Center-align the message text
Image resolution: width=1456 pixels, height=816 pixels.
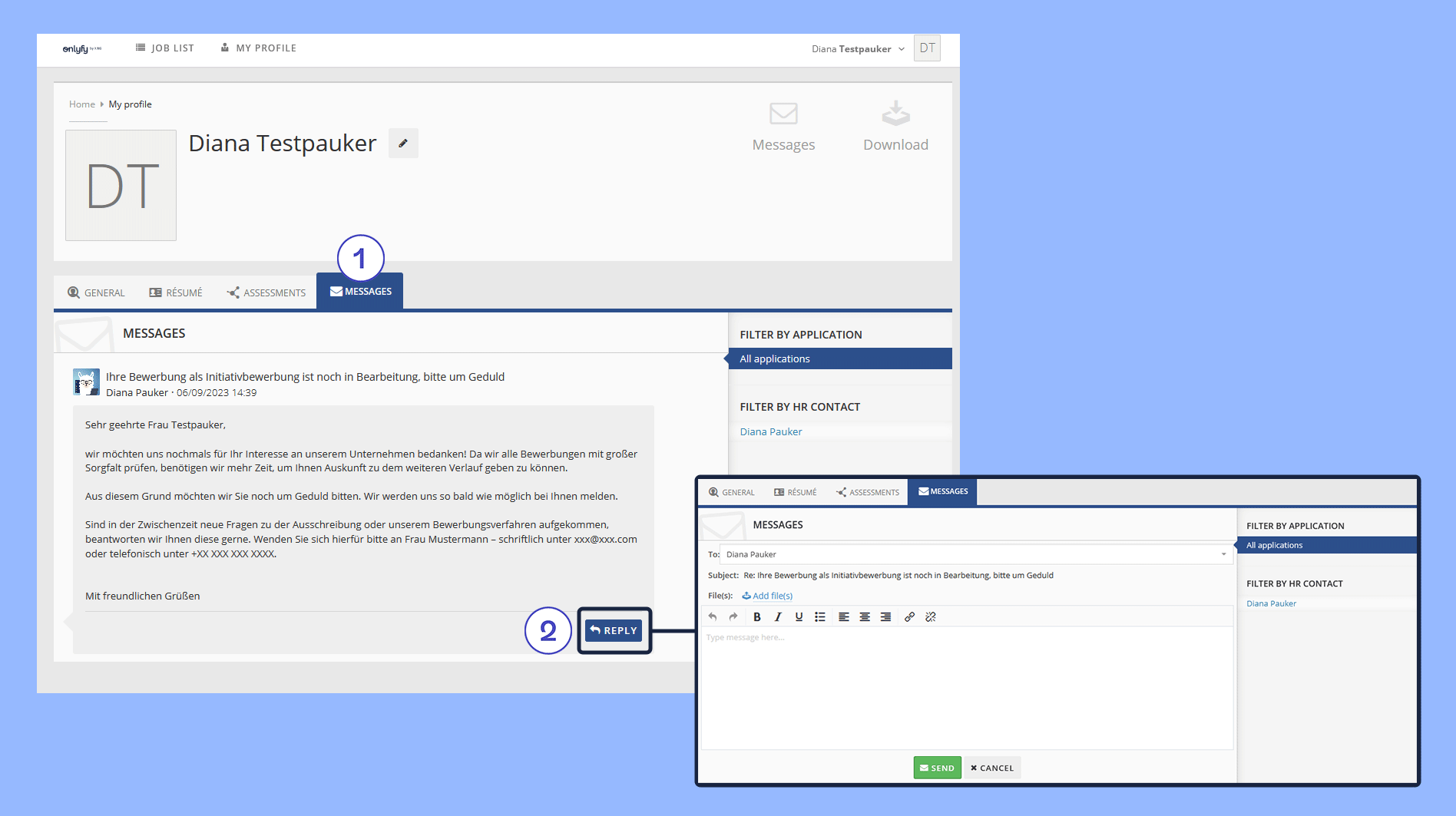pos(865,616)
